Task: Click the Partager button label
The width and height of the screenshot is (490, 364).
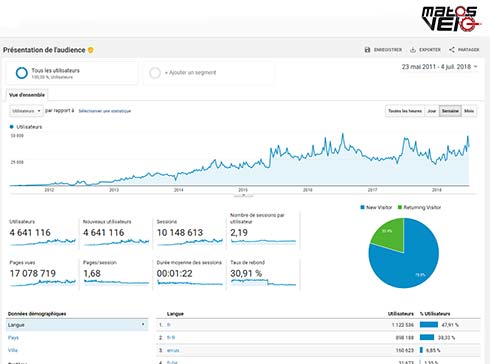Action: pyautogui.click(x=468, y=50)
